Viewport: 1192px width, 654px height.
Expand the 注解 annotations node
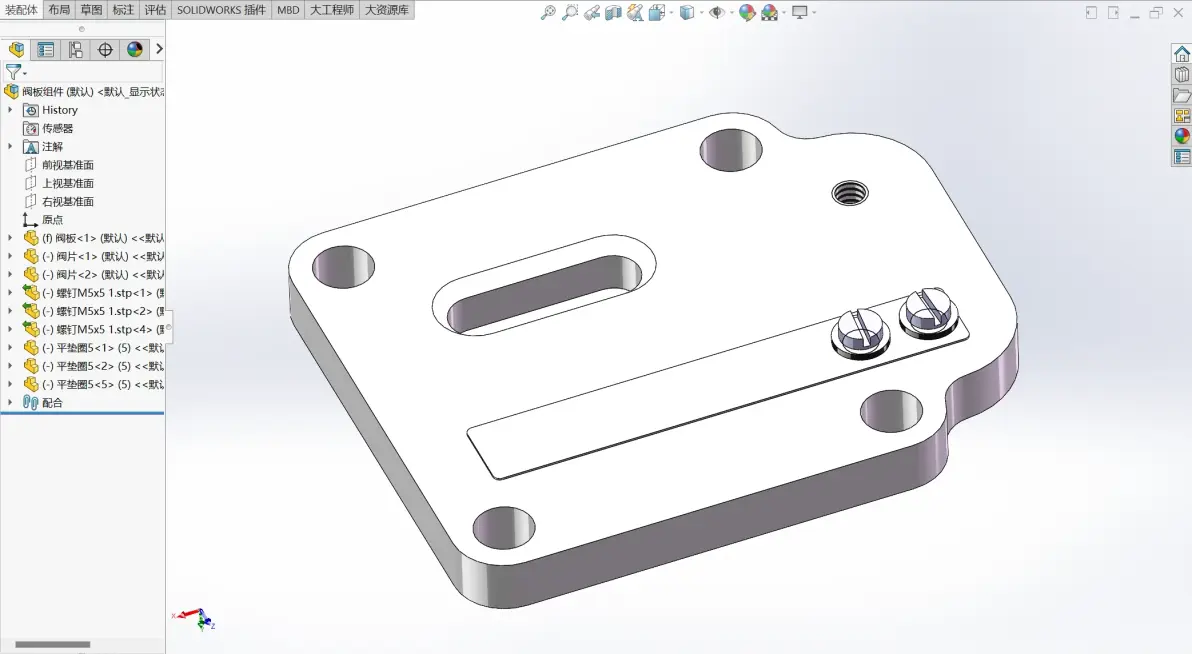10,147
